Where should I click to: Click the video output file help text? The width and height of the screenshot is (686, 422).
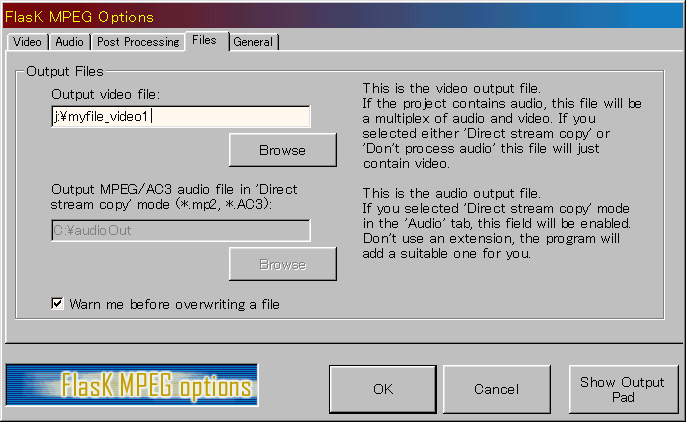[502, 126]
